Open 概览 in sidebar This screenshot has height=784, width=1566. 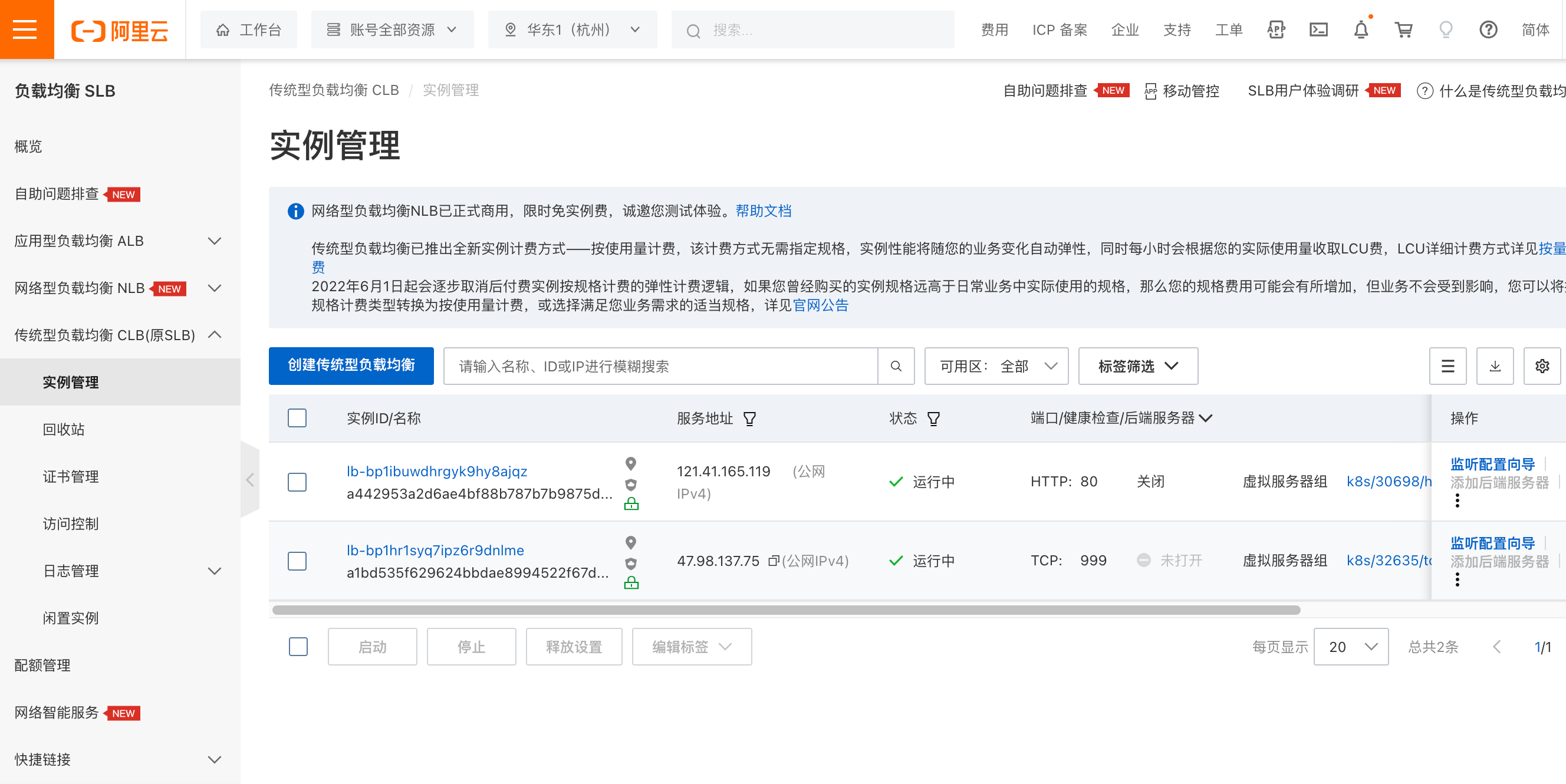(x=28, y=146)
